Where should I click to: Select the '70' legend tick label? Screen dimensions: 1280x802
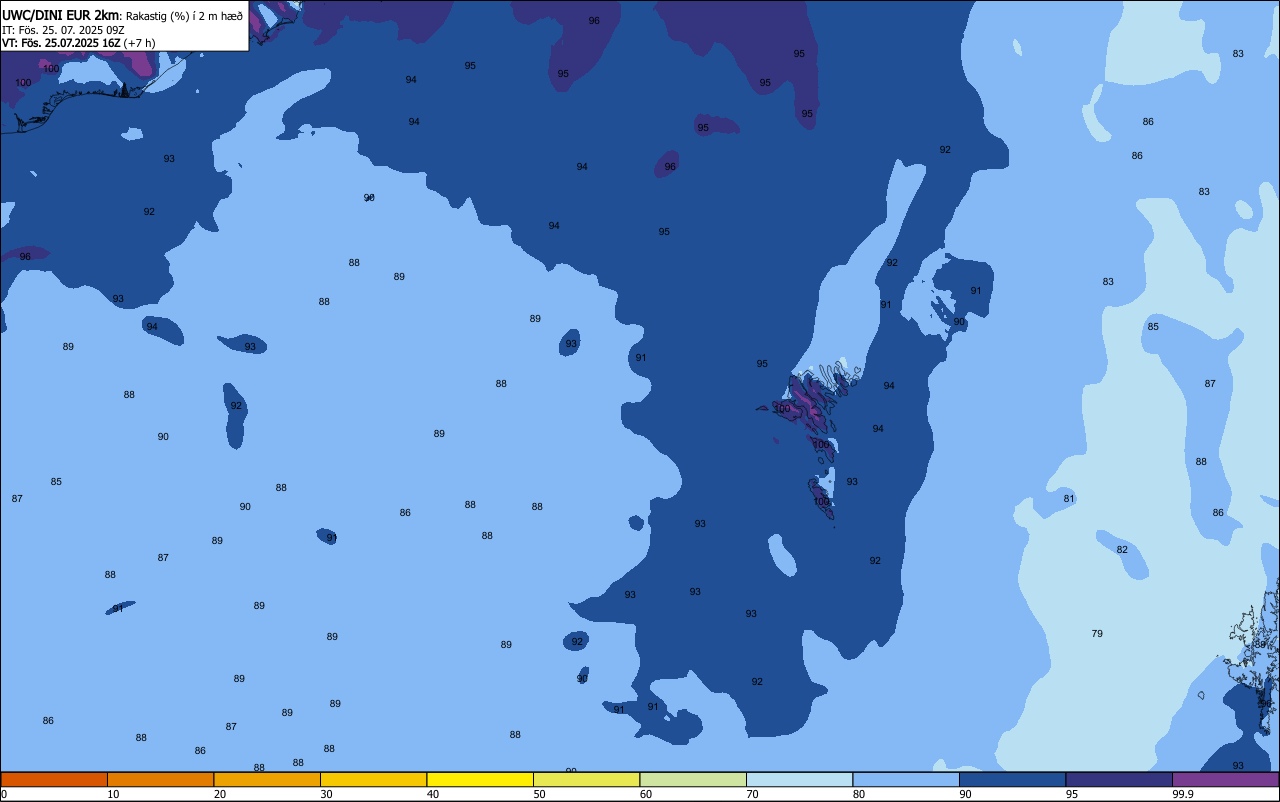tap(752, 794)
